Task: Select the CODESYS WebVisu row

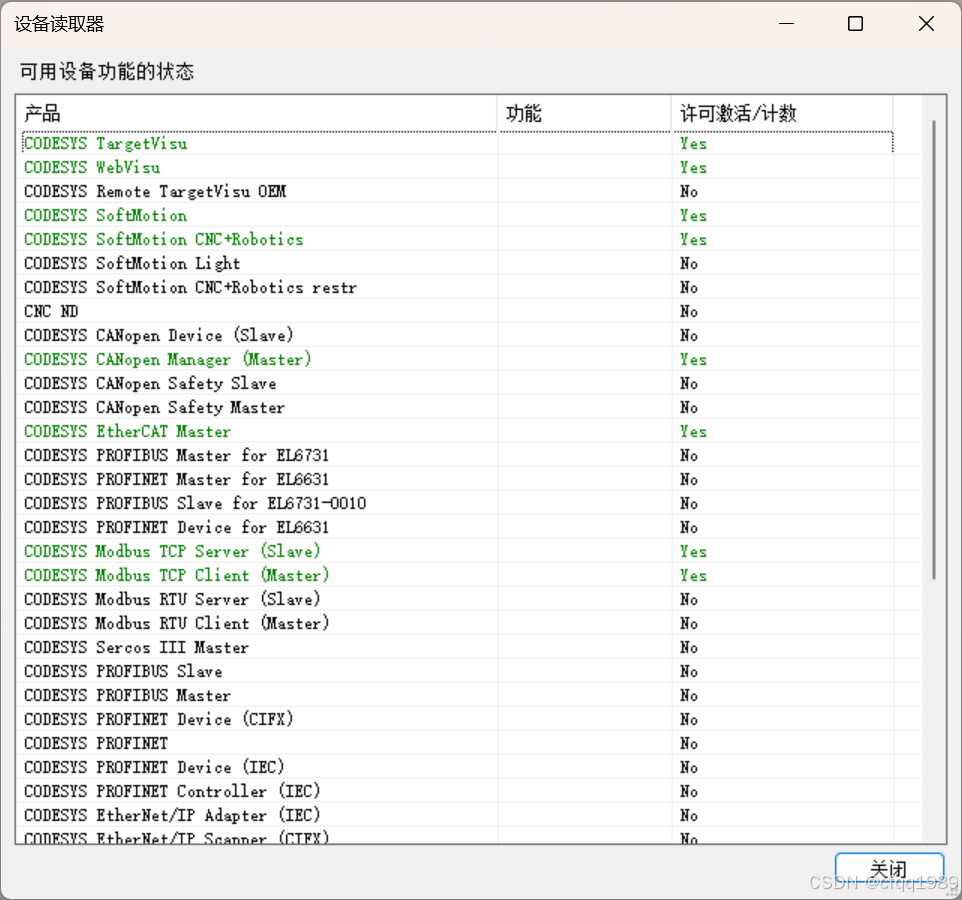Action: tap(458, 167)
